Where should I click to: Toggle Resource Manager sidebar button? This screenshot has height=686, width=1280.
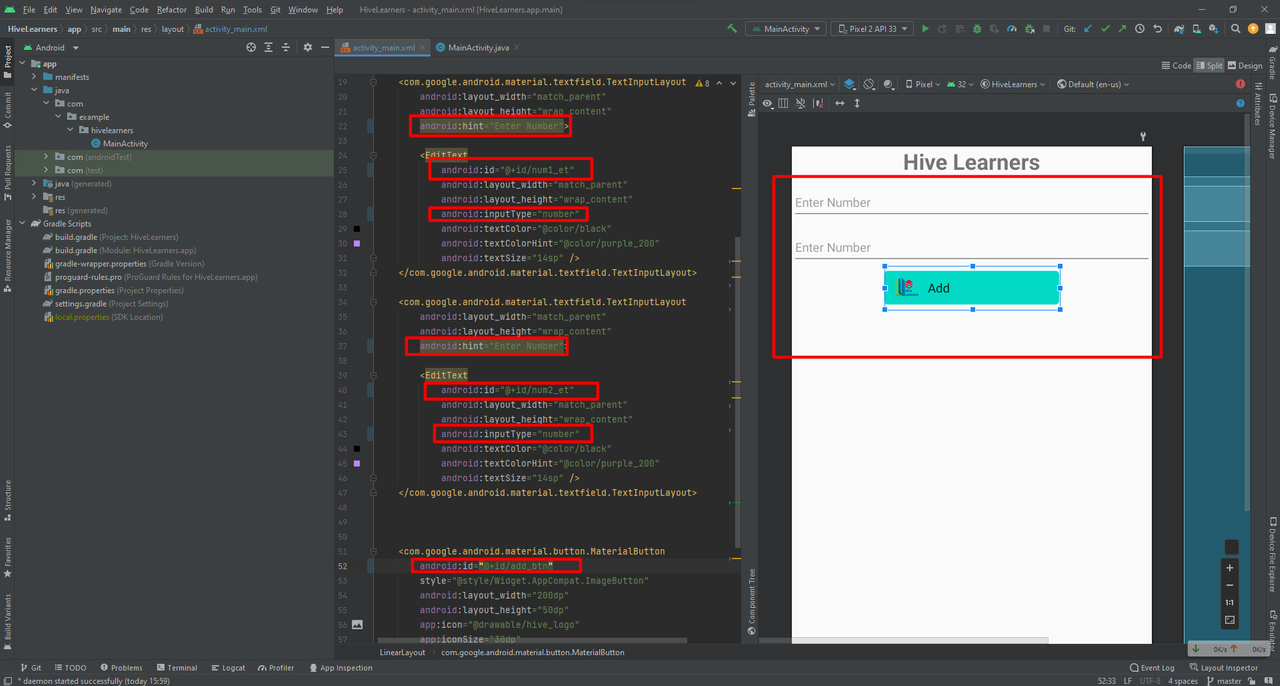point(8,256)
